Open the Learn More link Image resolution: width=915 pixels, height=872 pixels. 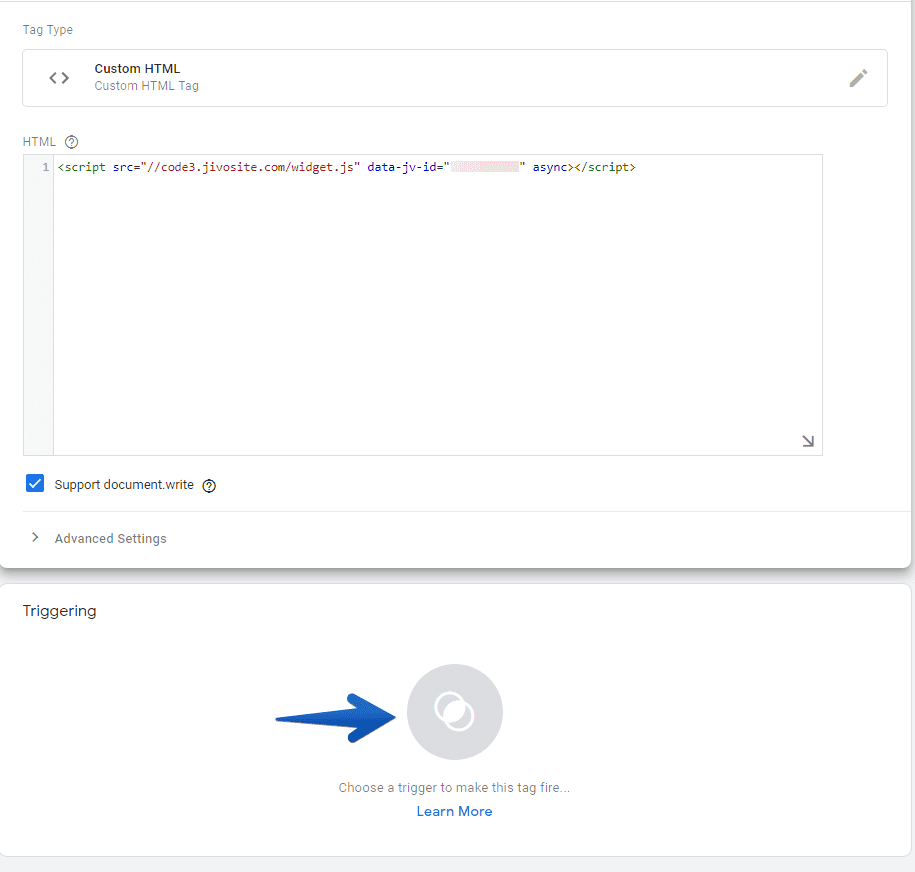pos(454,811)
